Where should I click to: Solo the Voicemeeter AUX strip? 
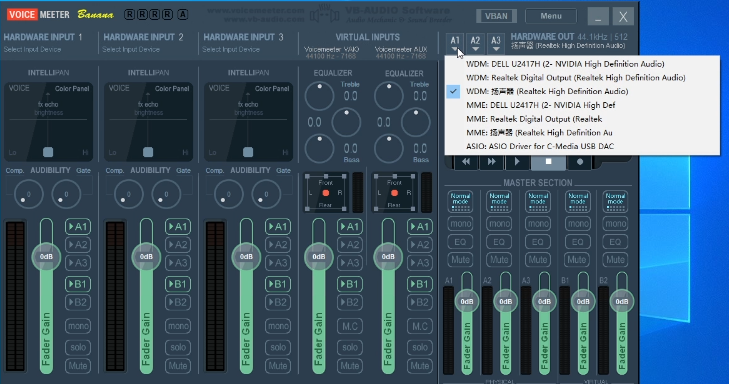point(420,347)
